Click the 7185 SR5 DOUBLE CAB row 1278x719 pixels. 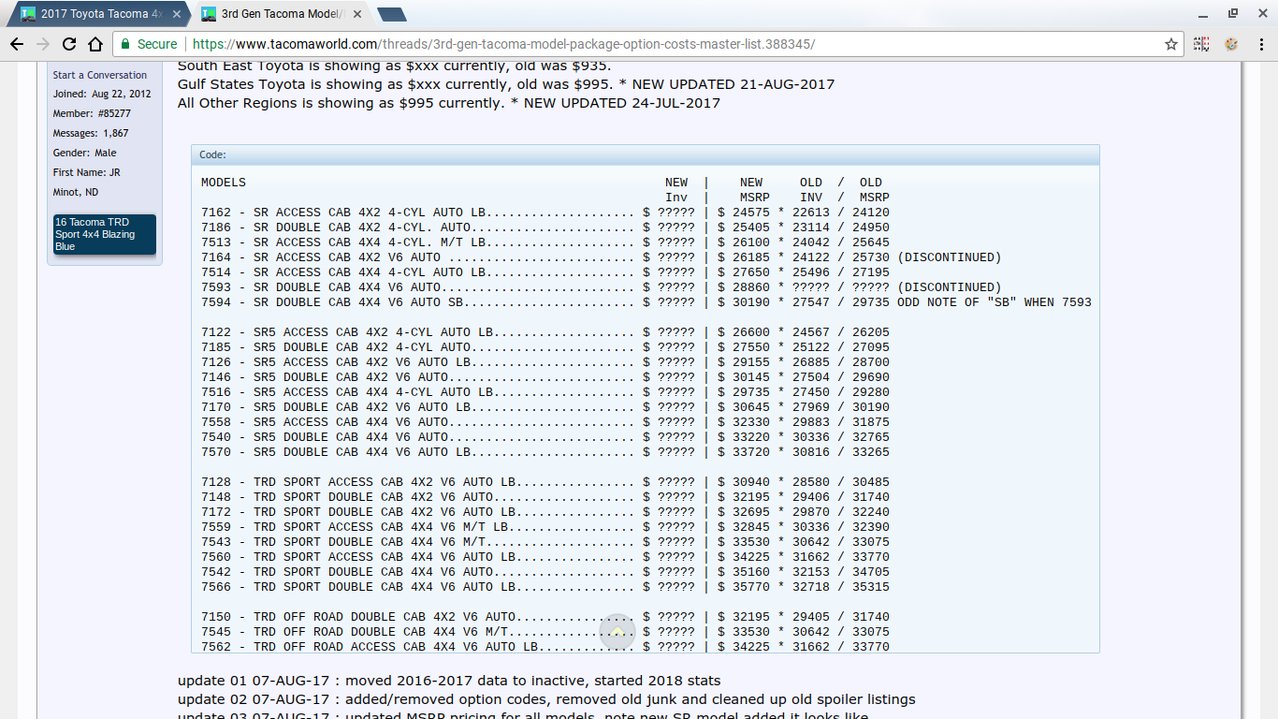pyautogui.click(x=545, y=347)
